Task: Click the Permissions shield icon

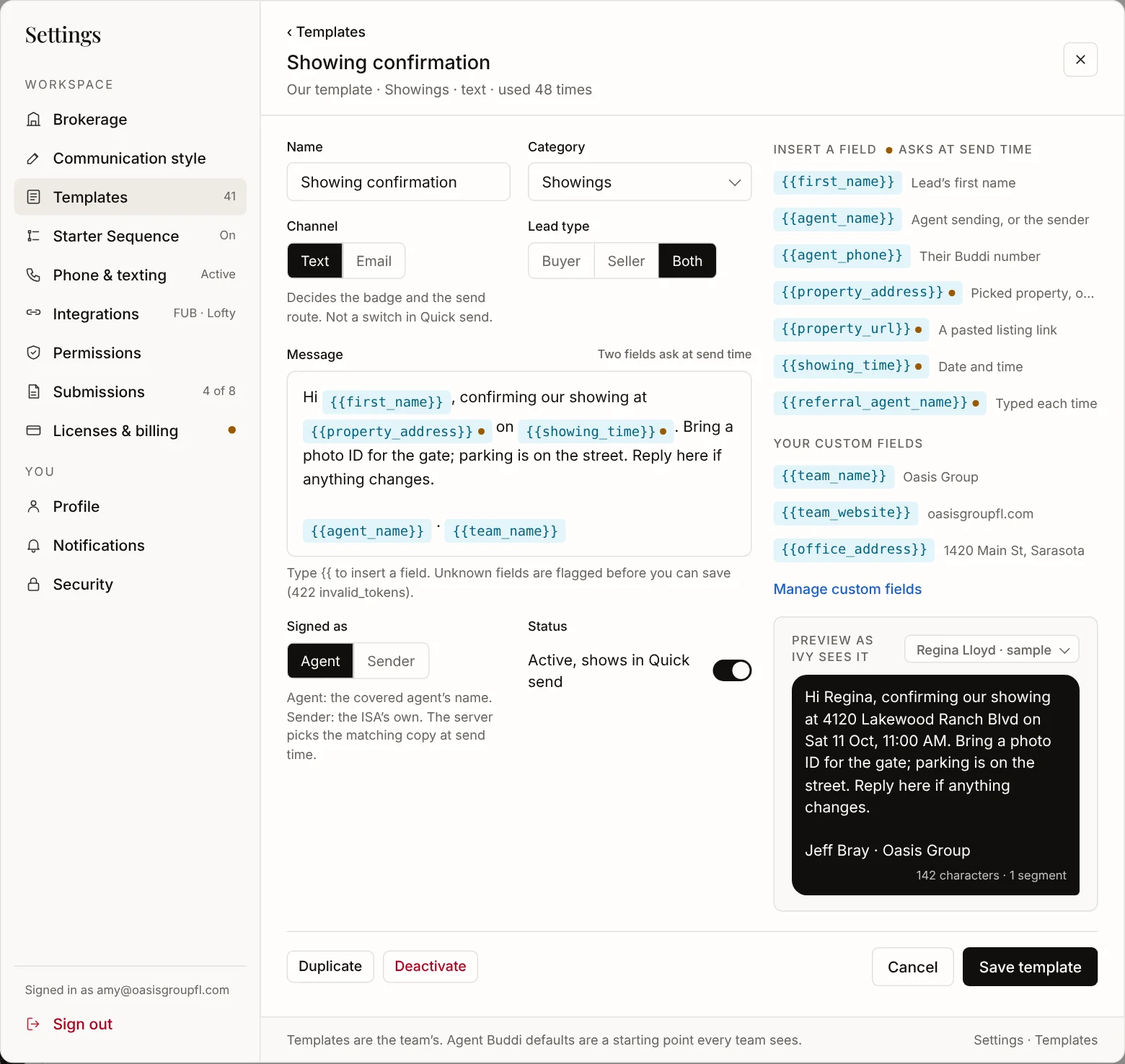Action: click(x=33, y=353)
